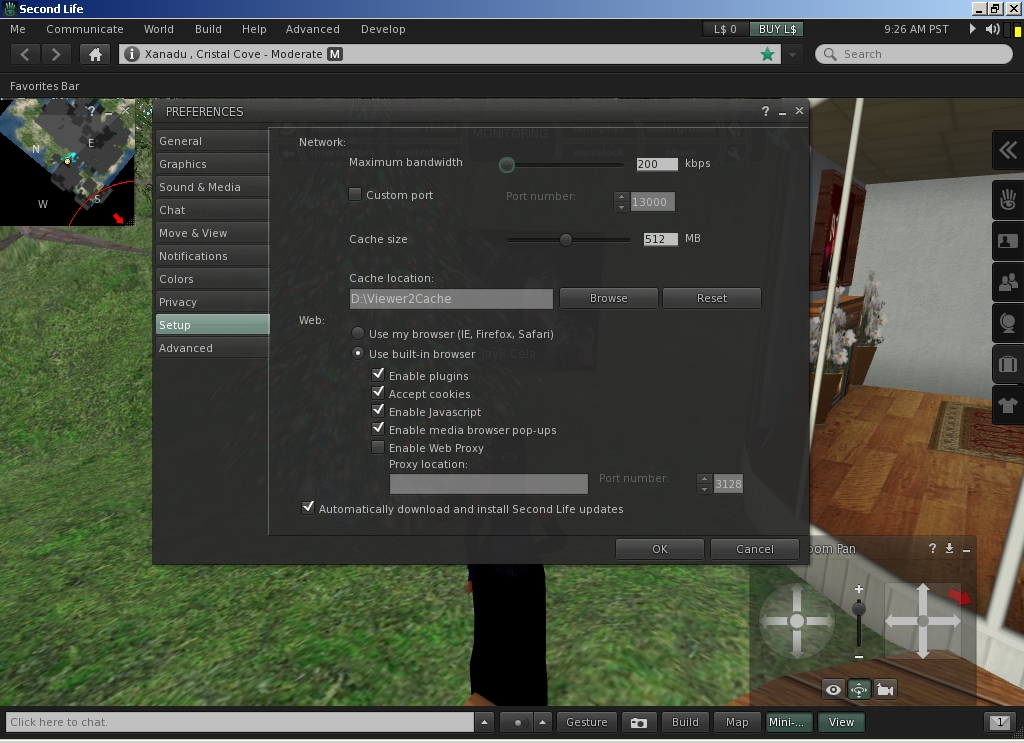Expand the location history dropdown arrow

793,54
